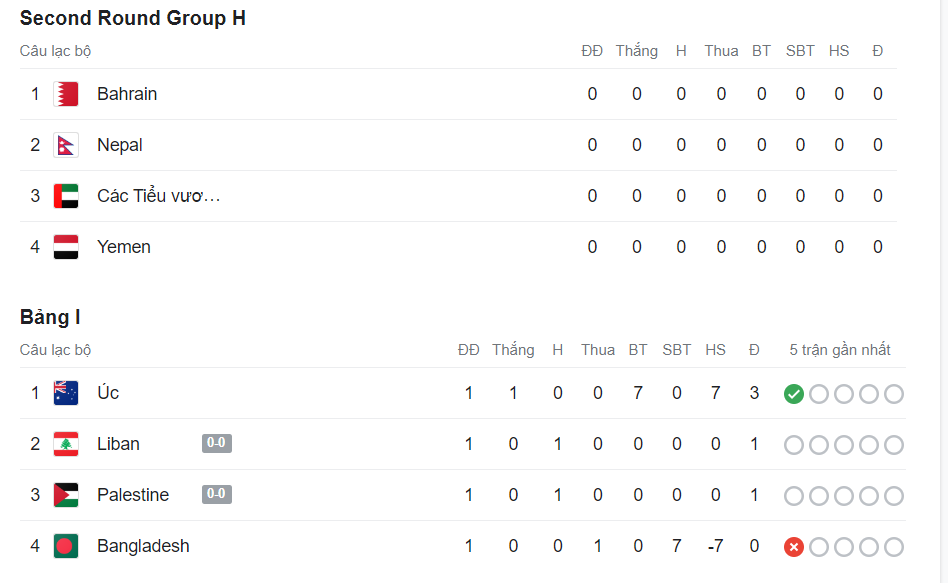Click the Palestine flag icon
The width and height of the screenshot is (948, 583).
click(66, 495)
